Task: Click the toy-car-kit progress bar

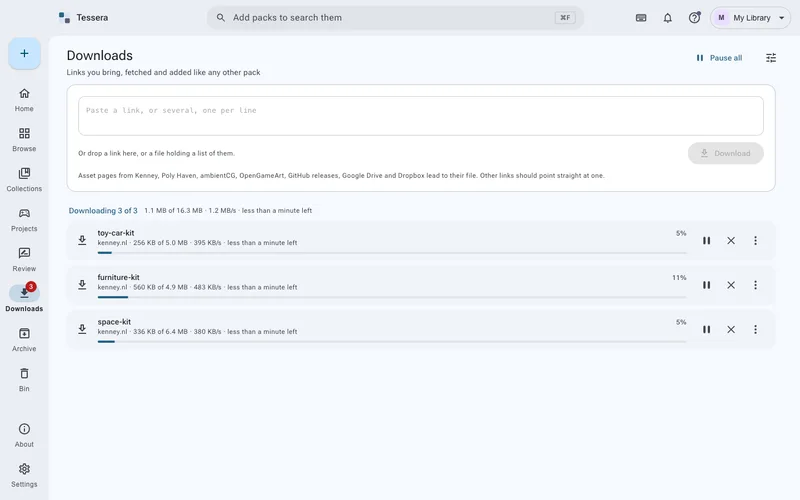Action: 392,253
